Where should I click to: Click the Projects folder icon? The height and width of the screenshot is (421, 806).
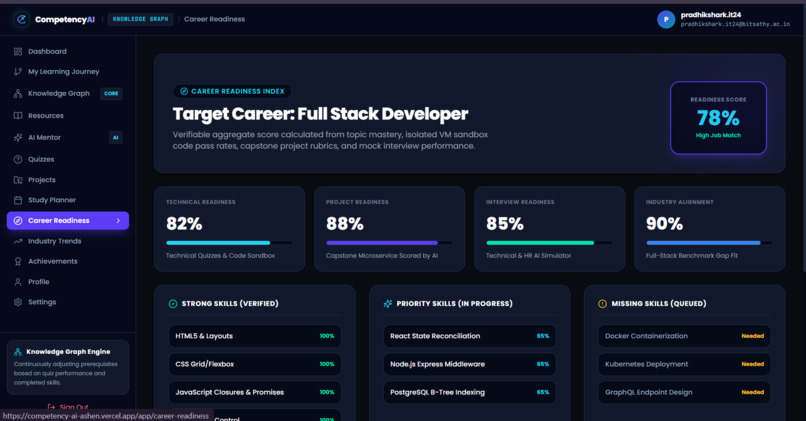click(x=18, y=180)
